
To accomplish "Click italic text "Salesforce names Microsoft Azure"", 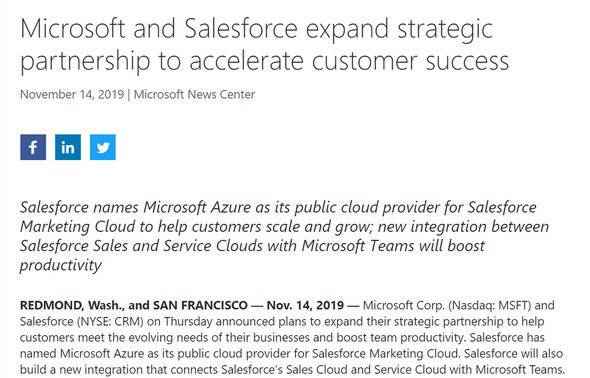I will (135, 207).
